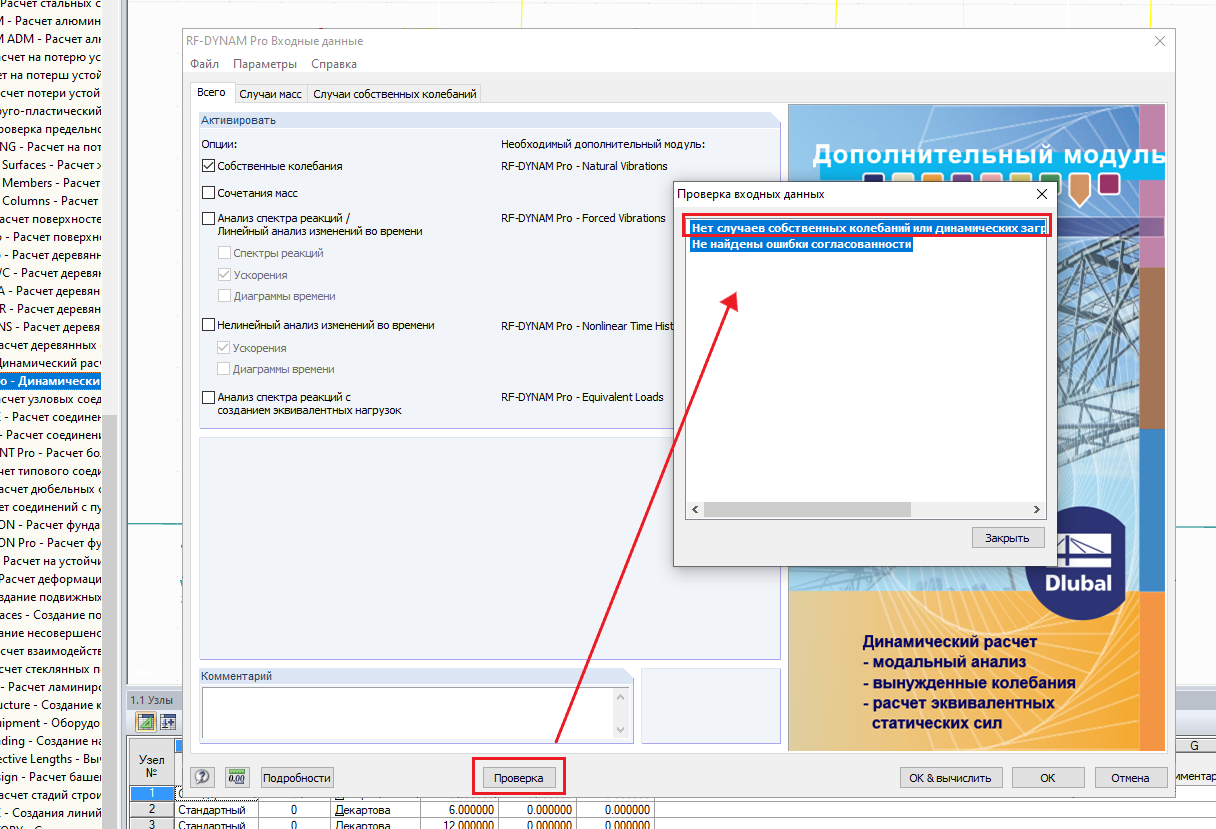Select highlighted 'Динамически' module in left tree
The height and width of the screenshot is (829, 1216).
click(50, 381)
